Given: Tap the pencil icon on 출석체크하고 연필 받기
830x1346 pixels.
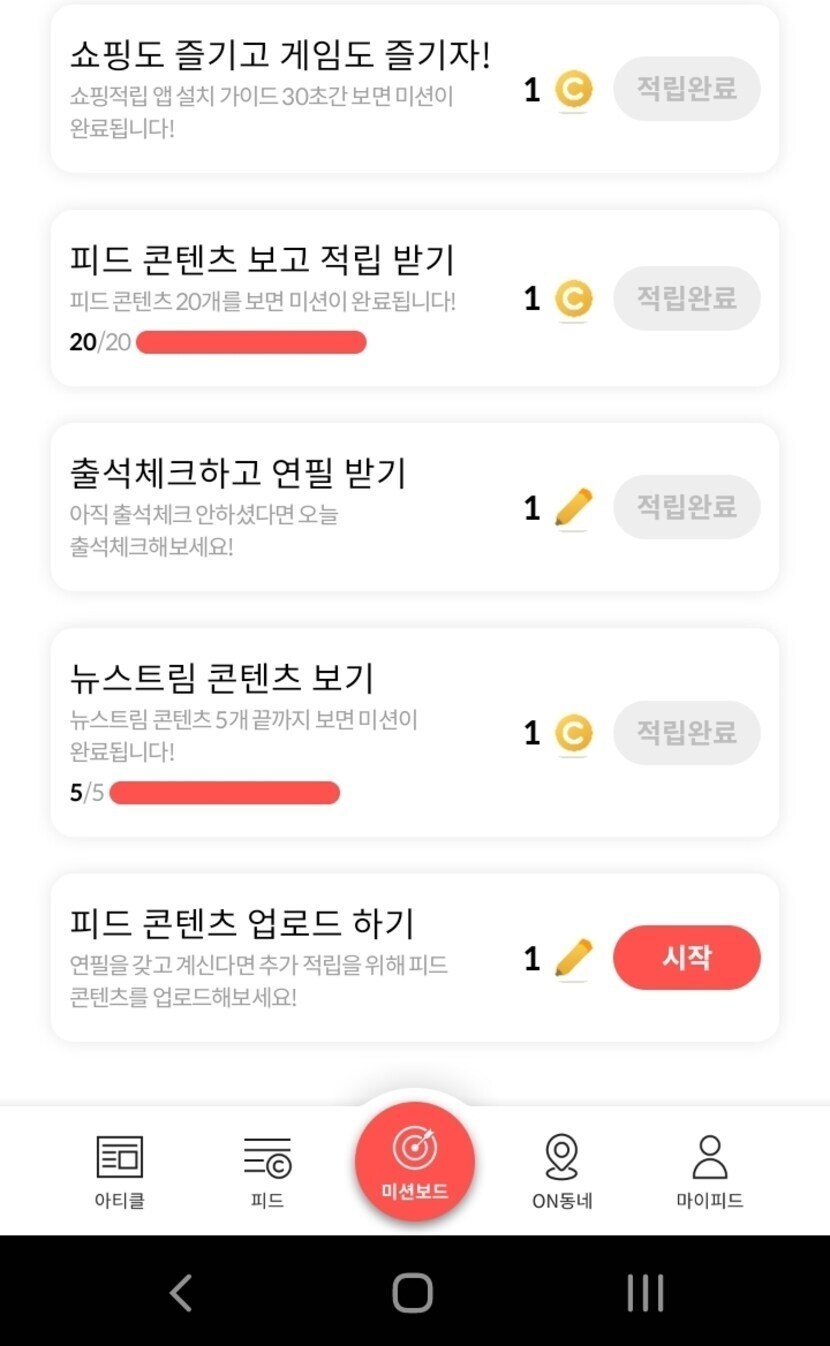Looking at the screenshot, I should pos(573,508).
